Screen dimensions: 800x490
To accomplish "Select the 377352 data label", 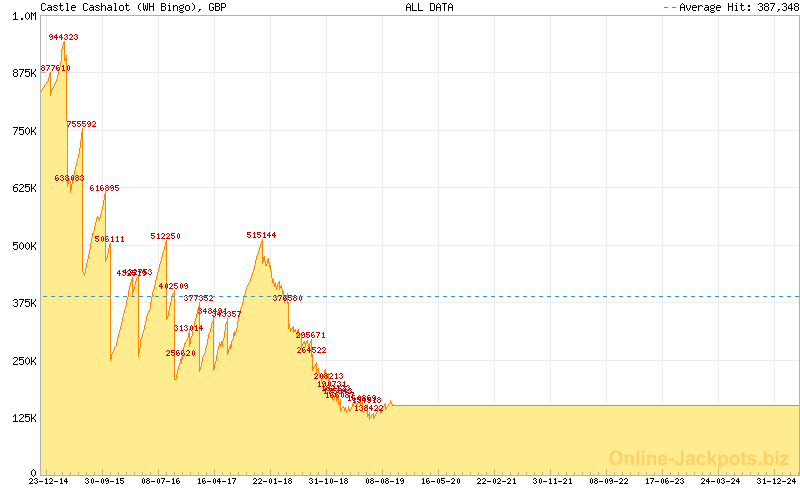I will pyautogui.click(x=199, y=298).
